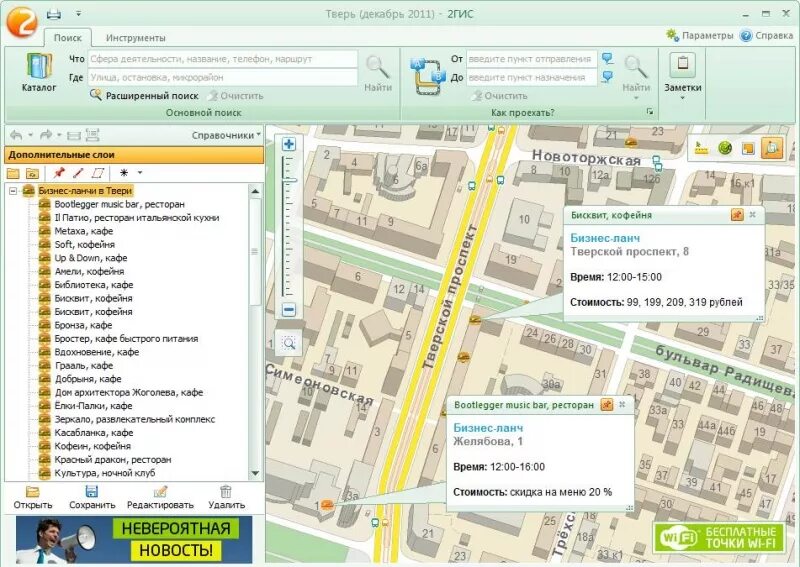Open Параметры settings
The image size is (800, 567).
(x=699, y=35)
